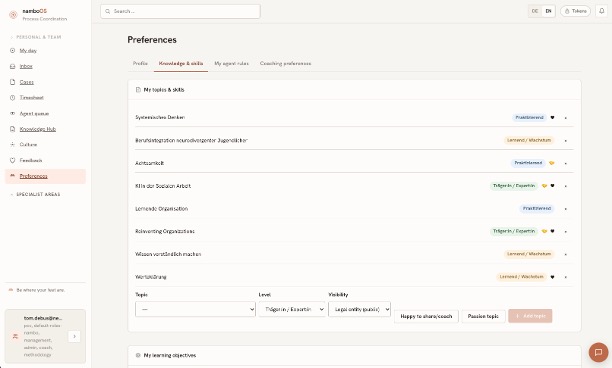
Task: Open the Level dropdown
Action: coord(292,309)
